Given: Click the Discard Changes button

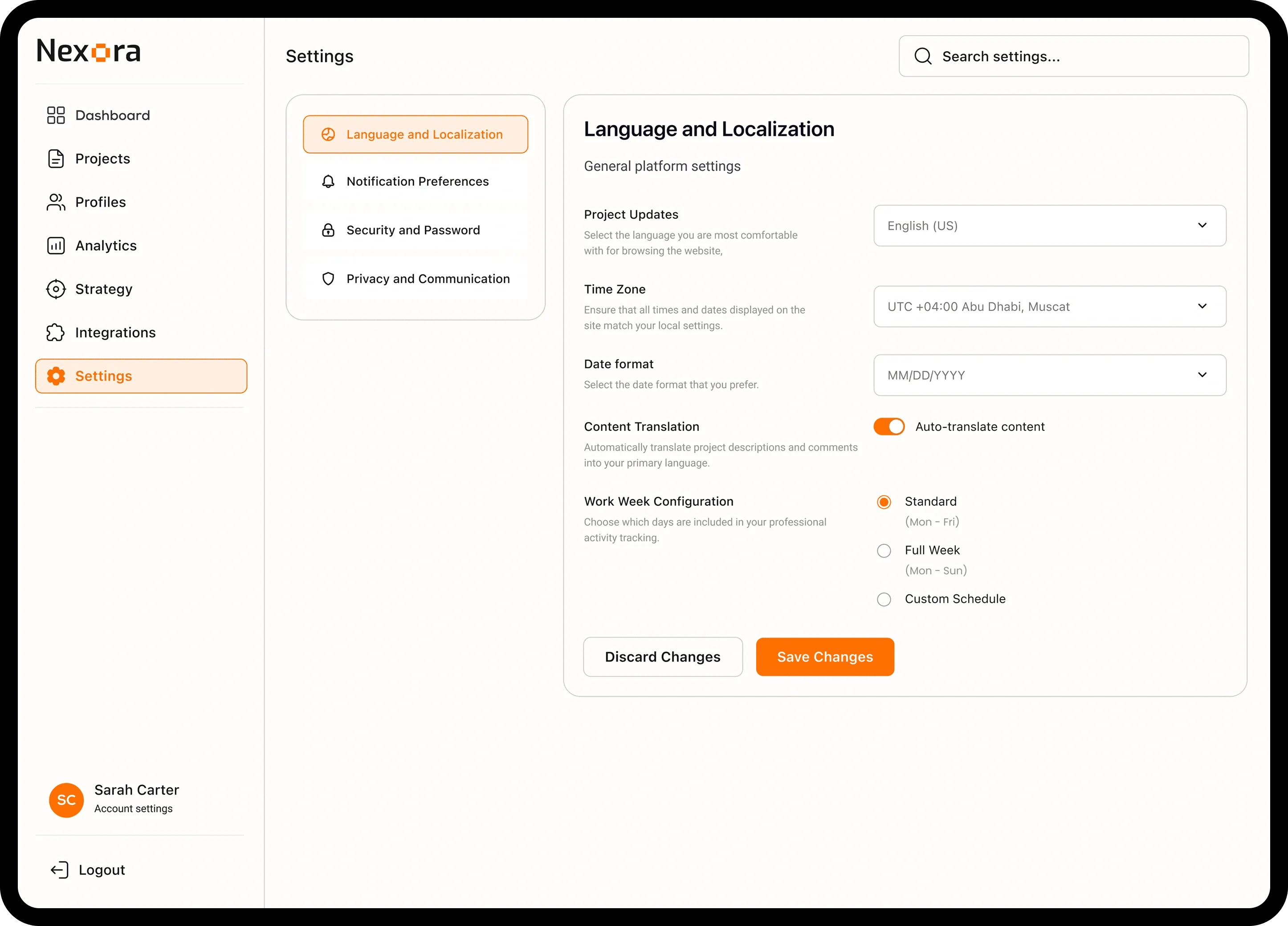Looking at the screenshot, I should (663, 657).
